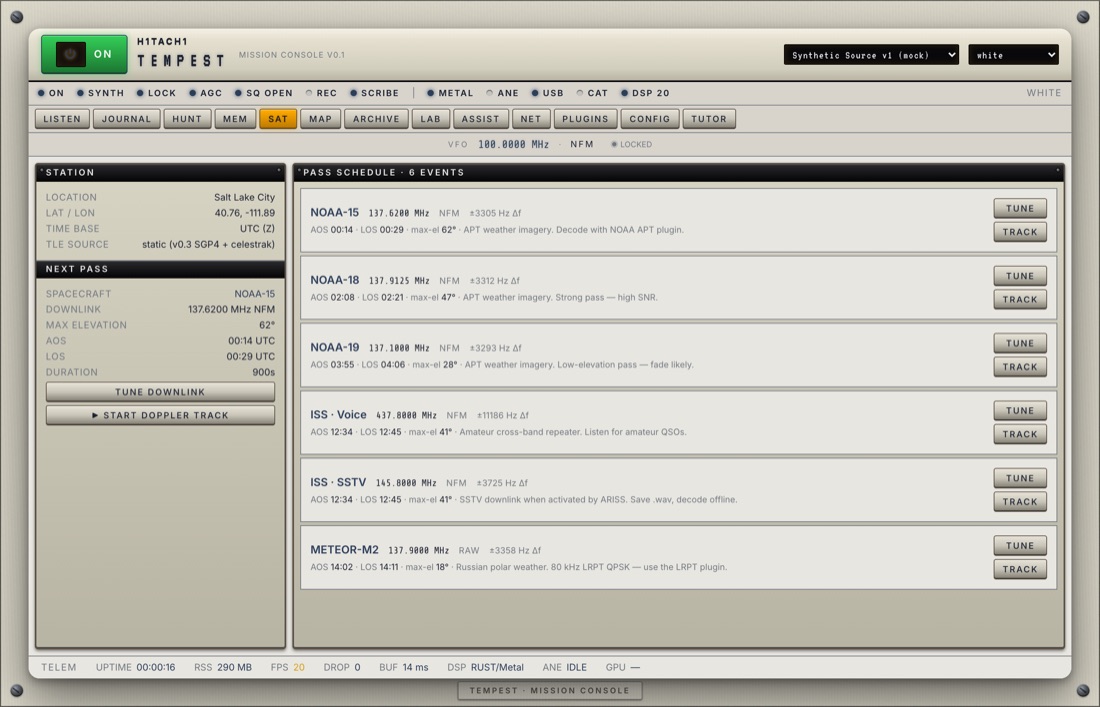Switch to the LISTEN tab
The image size is (1100, 707).
click(62, 119)
